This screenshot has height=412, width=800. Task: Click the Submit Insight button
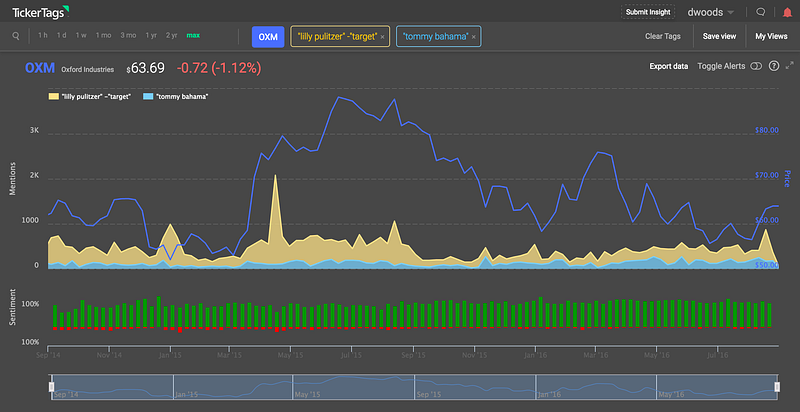pos(648,12)
